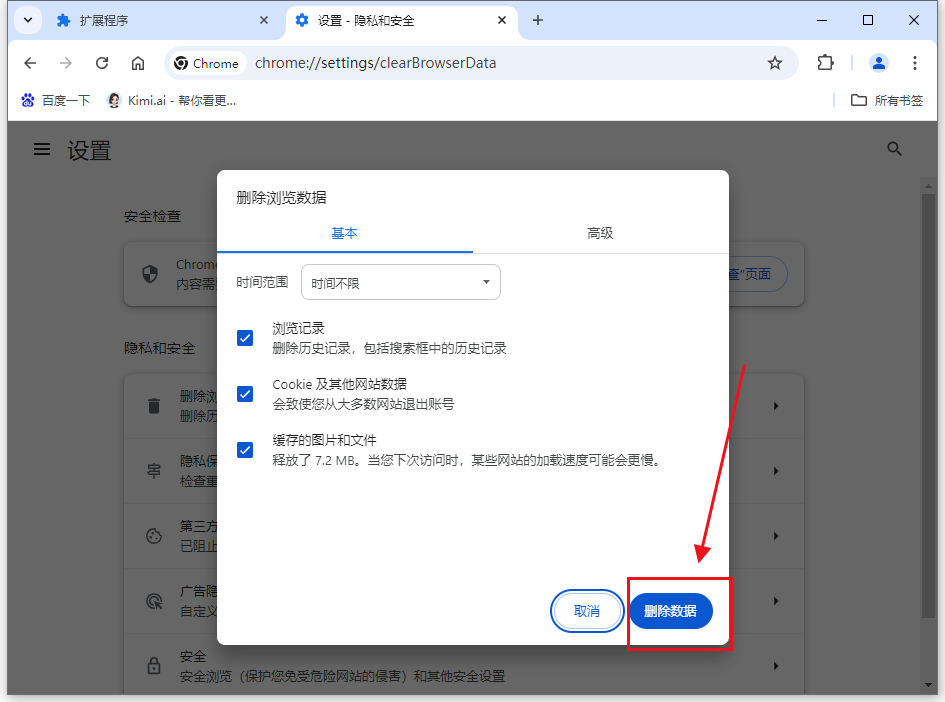
Task: Minimize the Chrome window
Action: [x=821, y=20]
